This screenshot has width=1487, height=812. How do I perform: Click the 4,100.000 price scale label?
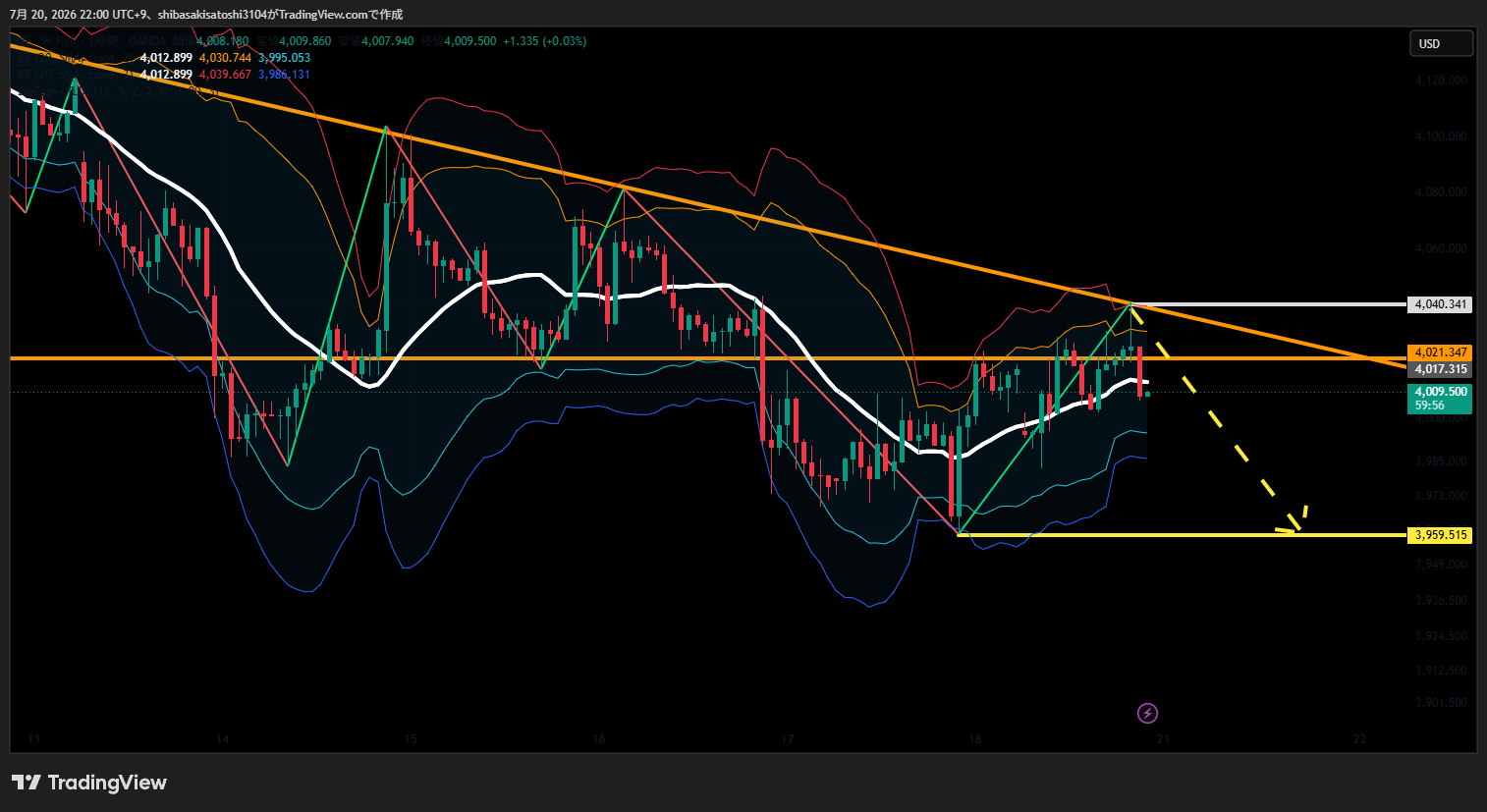[x=1441, y=136]
